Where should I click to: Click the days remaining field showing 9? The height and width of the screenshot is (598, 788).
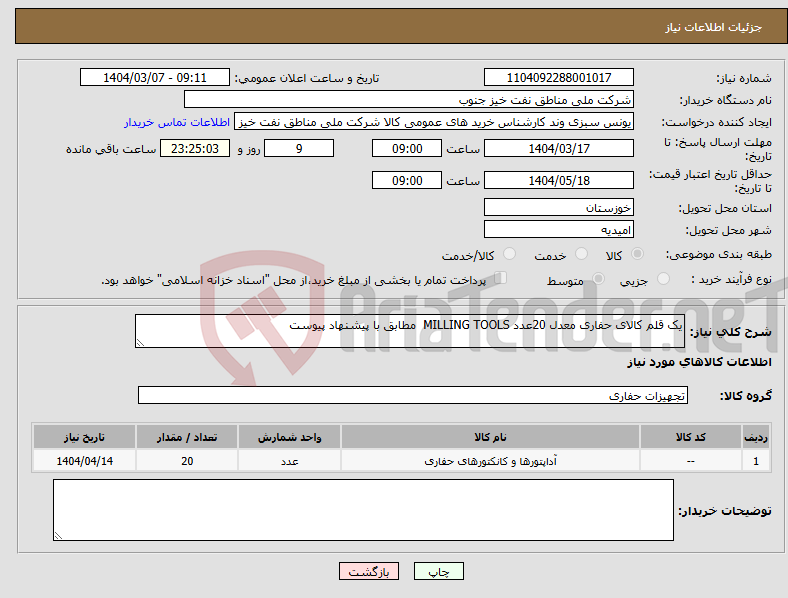299,148
